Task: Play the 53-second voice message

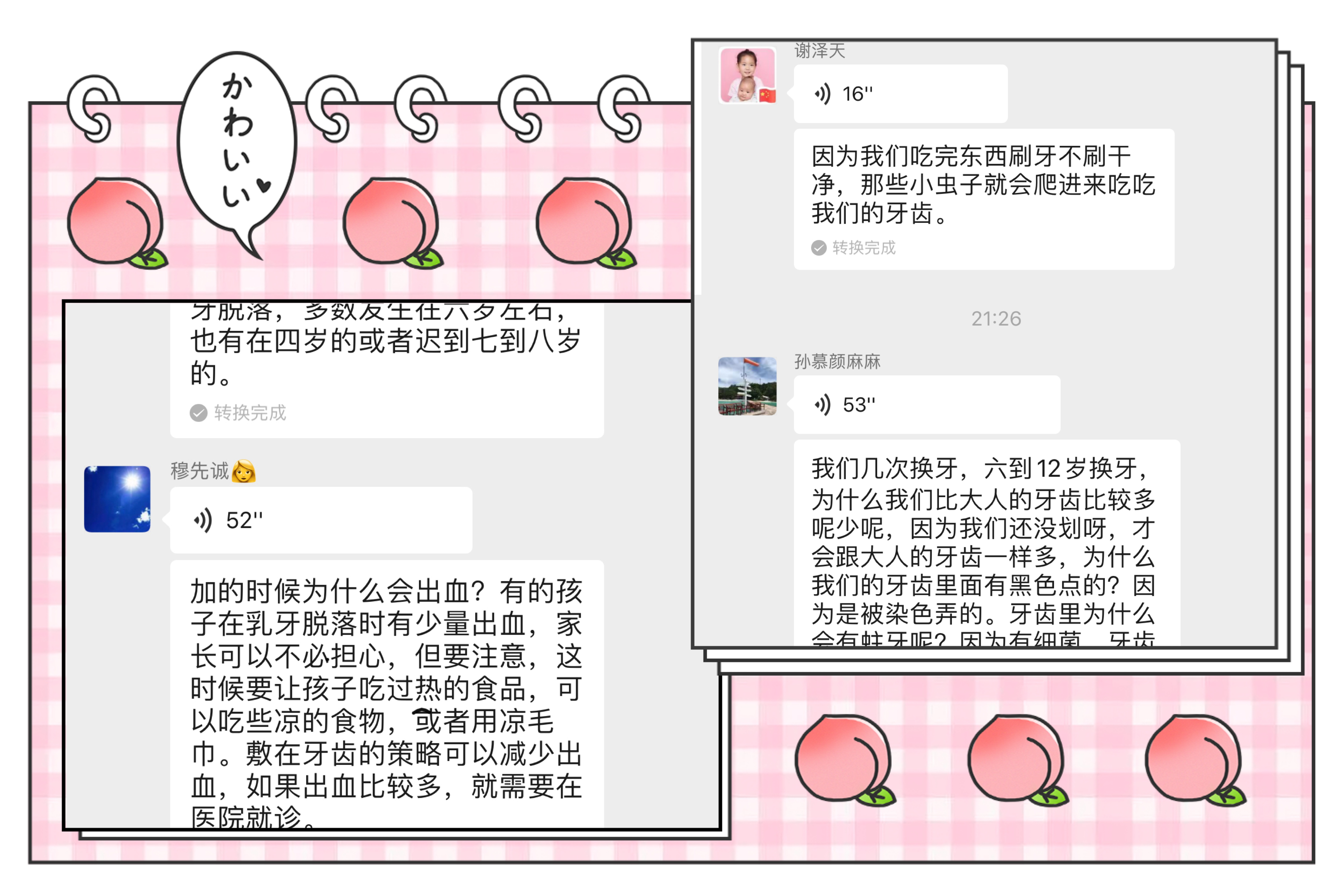Action: tap(926, 404)
